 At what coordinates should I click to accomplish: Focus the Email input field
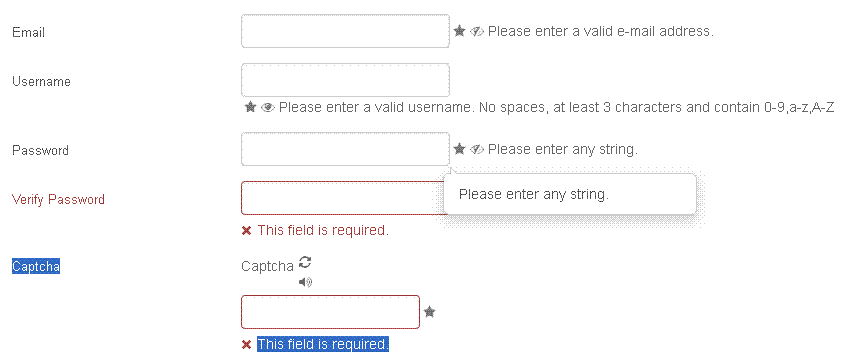[x=345, y=31]
